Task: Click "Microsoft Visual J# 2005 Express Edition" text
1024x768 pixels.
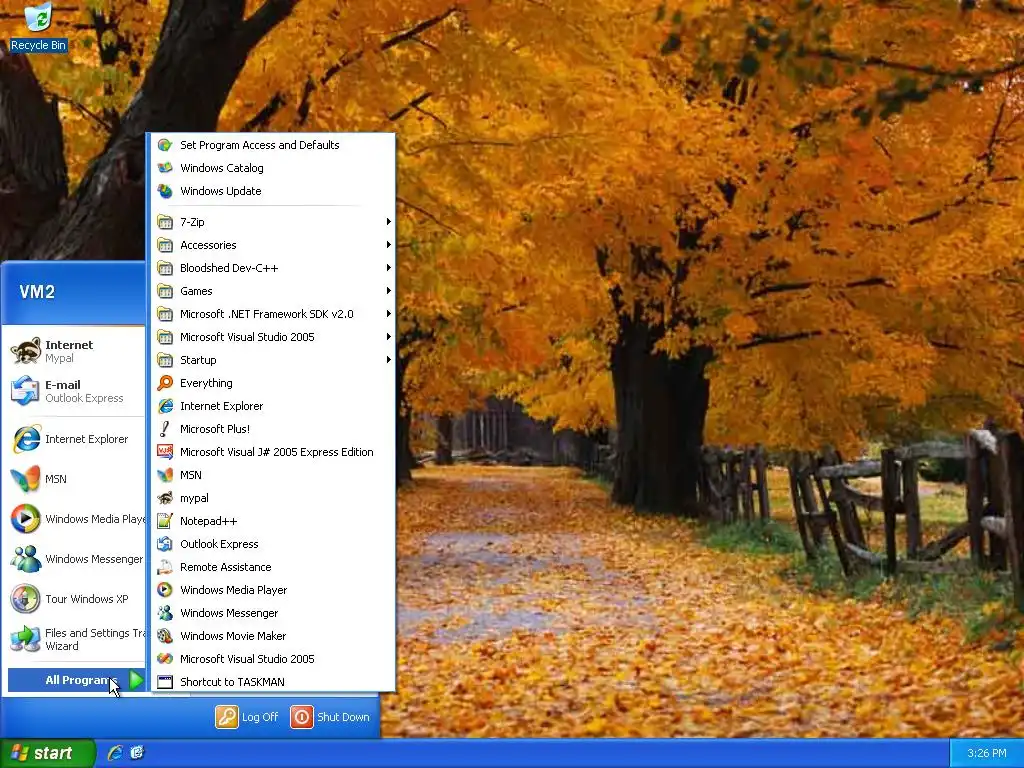Action: pyautogui.click(x=277, y=452)
